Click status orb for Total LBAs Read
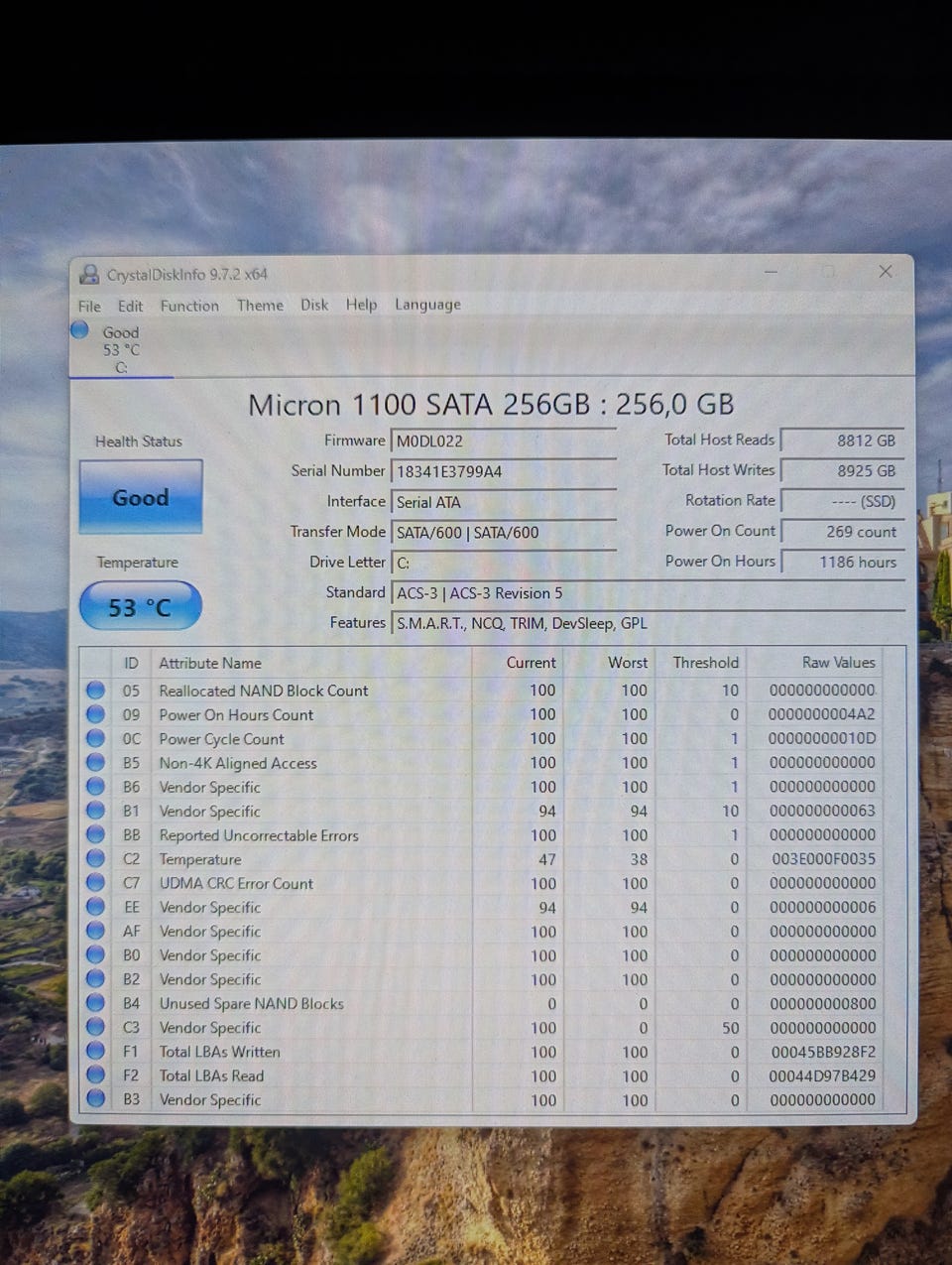Viewport: 952px width, 1265px height. click(95, 1075)
